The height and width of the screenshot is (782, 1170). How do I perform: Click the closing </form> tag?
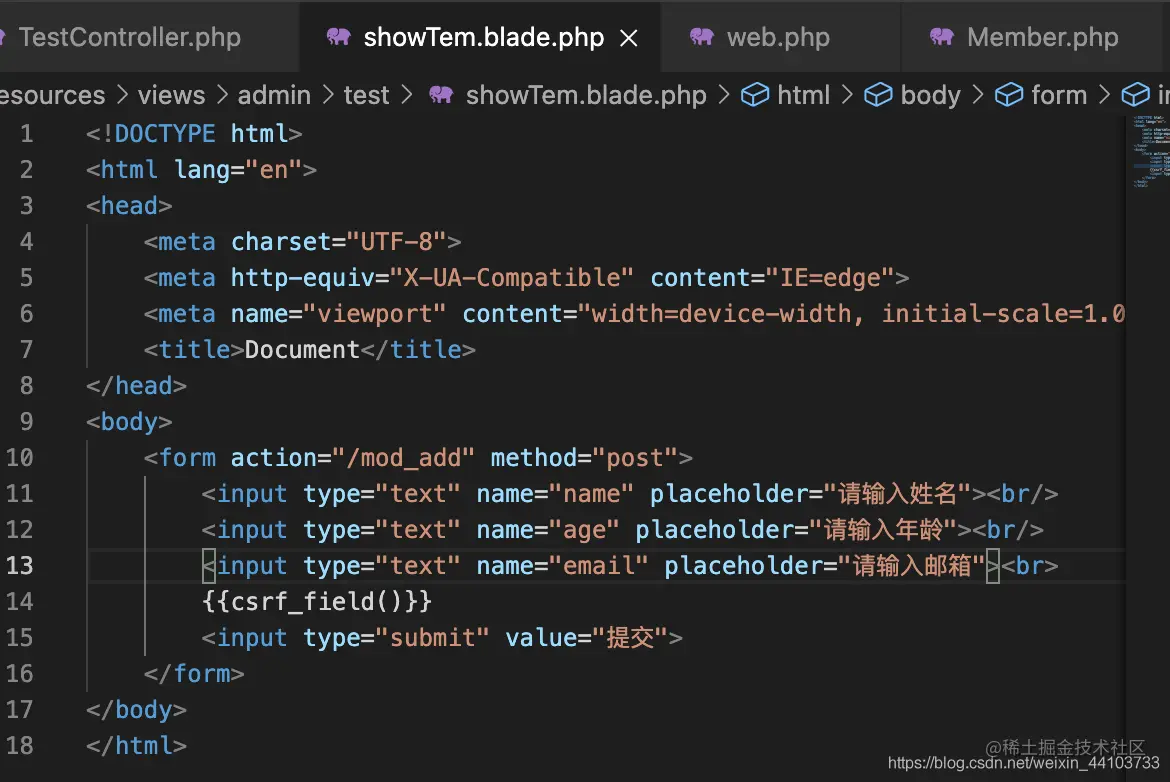[194, 674]
